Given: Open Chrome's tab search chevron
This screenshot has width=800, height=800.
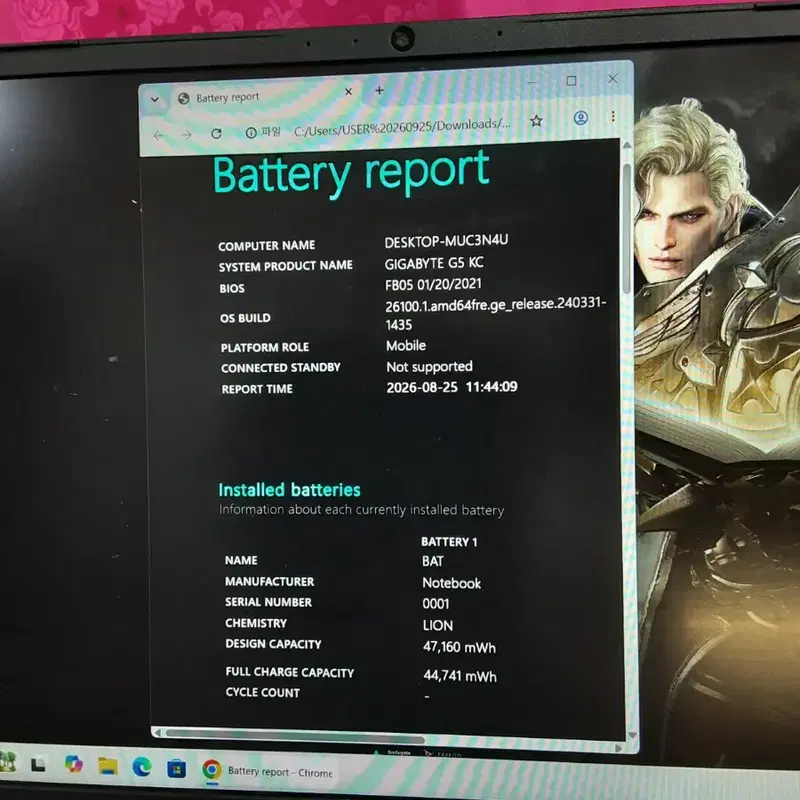Looking at the screenshot, I should tap(155, 99).
